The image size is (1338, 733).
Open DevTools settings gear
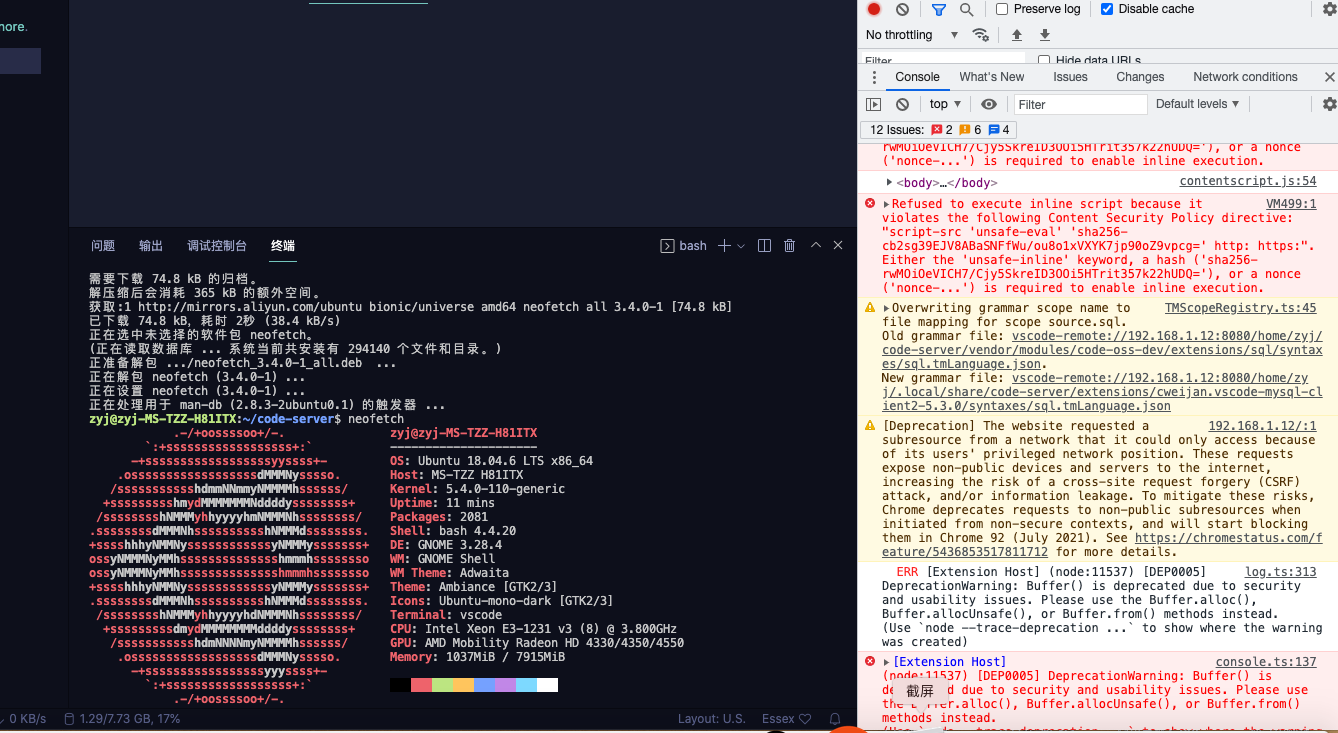(x=1330, y=9)
